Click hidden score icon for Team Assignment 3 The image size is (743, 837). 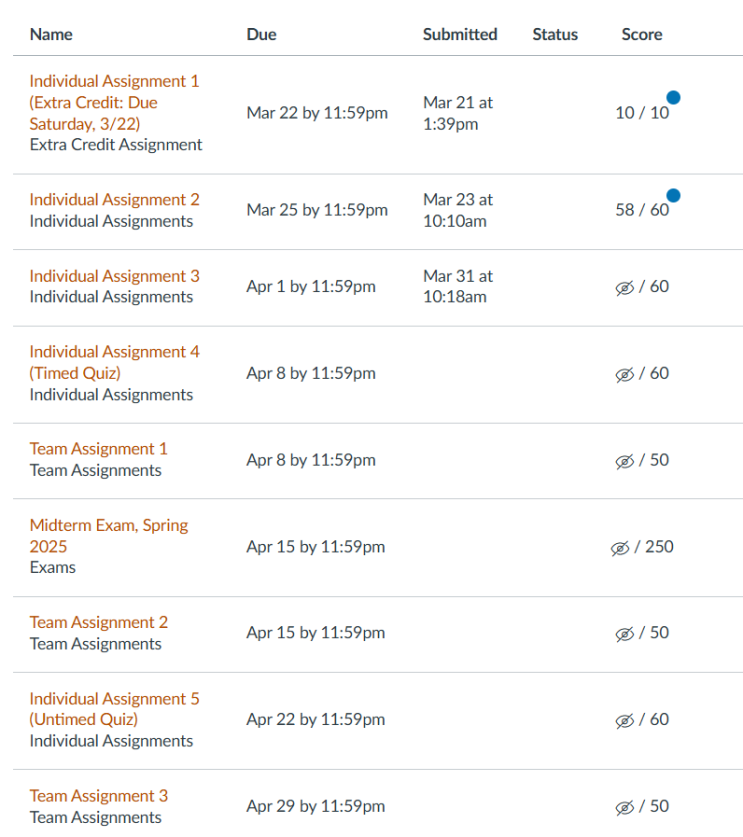[x=625, y=807]
